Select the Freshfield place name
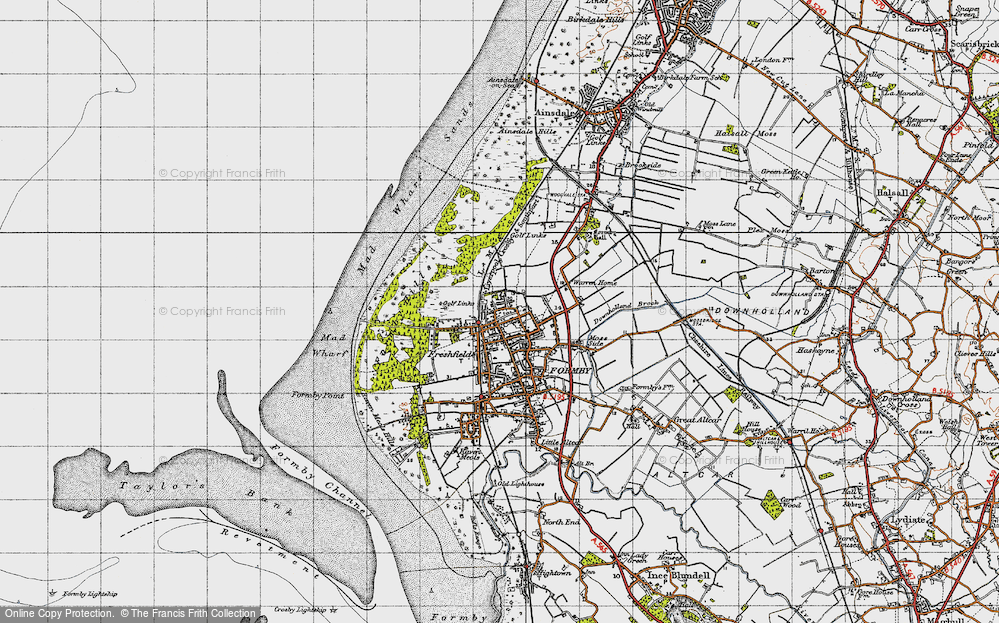 (452, 354)
